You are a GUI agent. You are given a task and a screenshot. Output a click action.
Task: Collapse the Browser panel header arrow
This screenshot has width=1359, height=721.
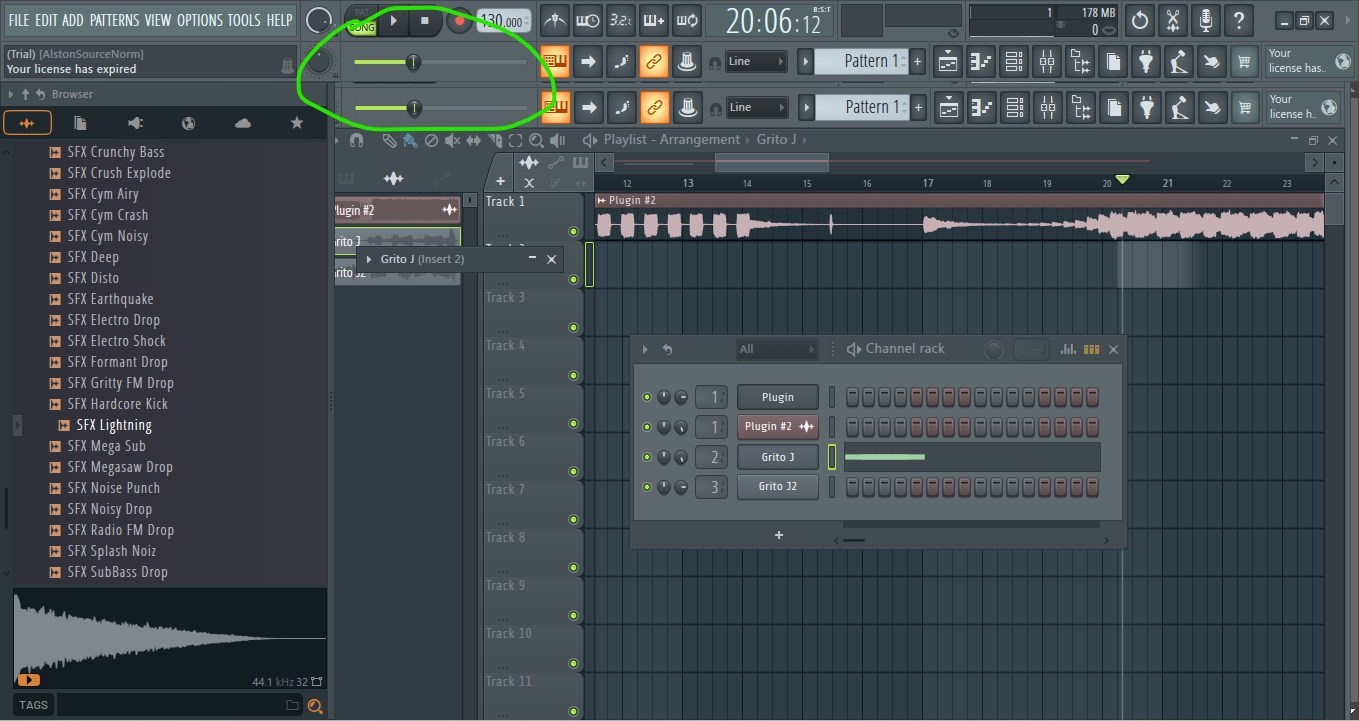(11, 94)
